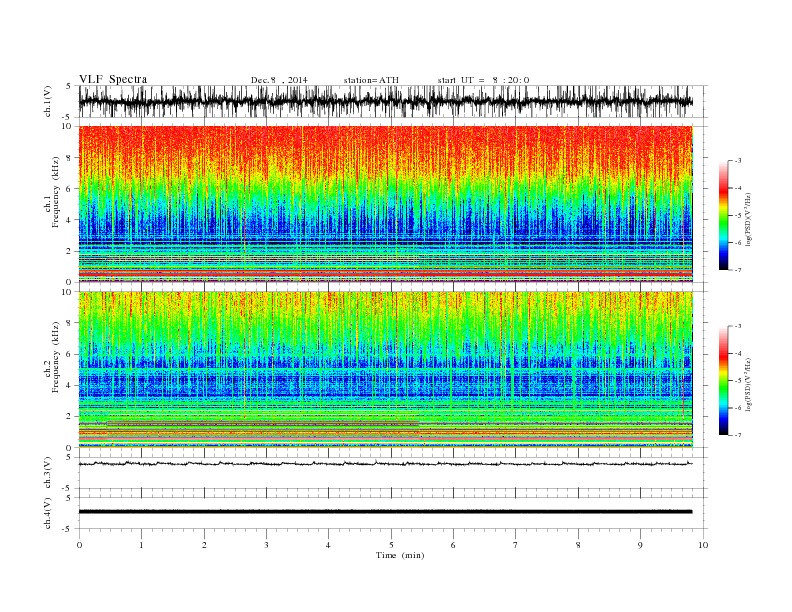Screen dimensions: 792x612
Task: Click the ch.1 waveform plot at top
Action: (385, 101)
